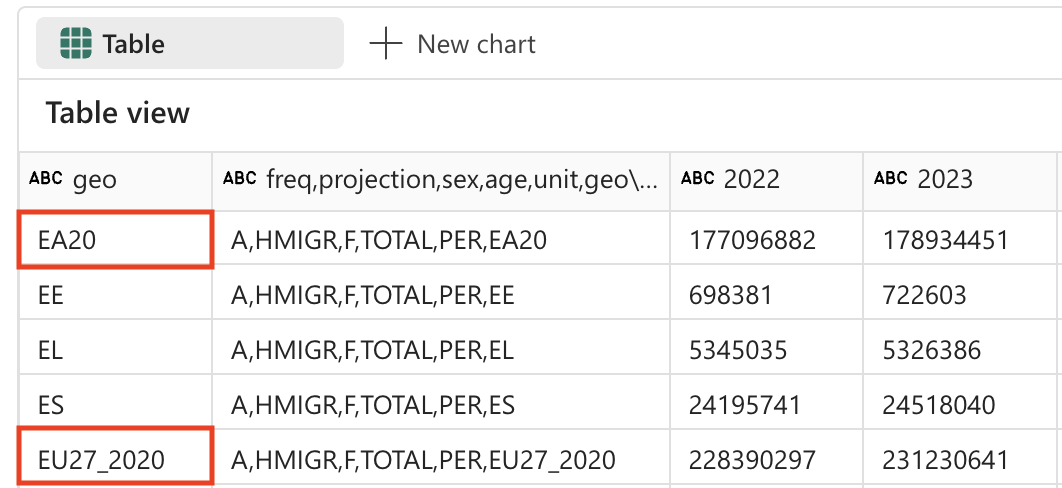Select the EE geo cell
This screenshot has width=1062, height=488.
(x=115, y=294)
